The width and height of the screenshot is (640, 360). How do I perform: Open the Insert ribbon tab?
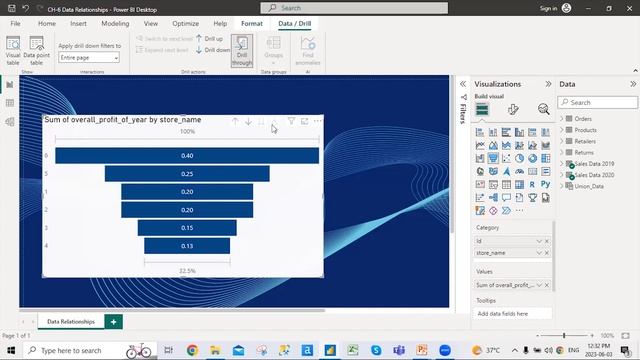coord(78,24)
